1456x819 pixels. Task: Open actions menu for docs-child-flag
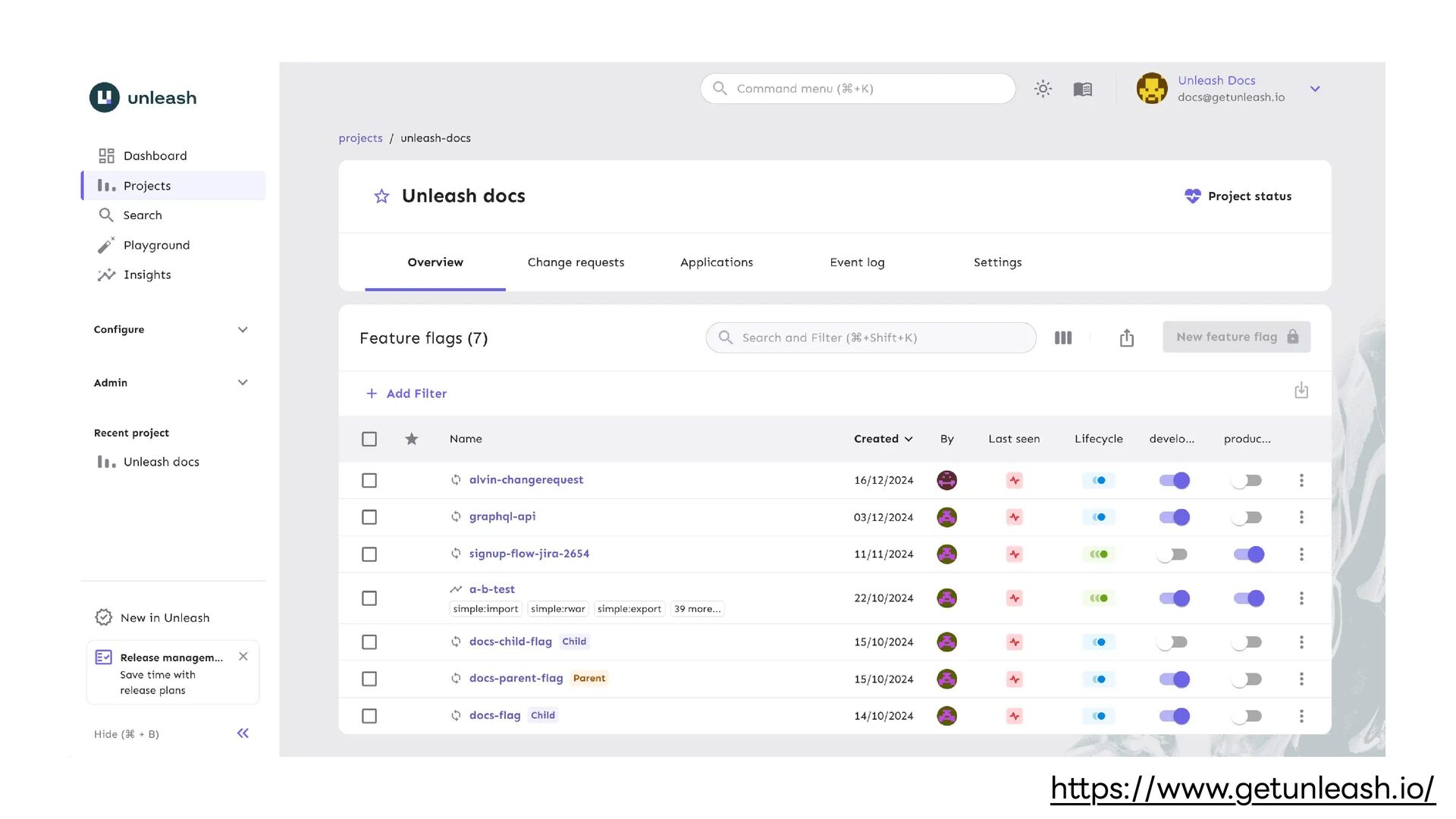(x=1301, y=642)
